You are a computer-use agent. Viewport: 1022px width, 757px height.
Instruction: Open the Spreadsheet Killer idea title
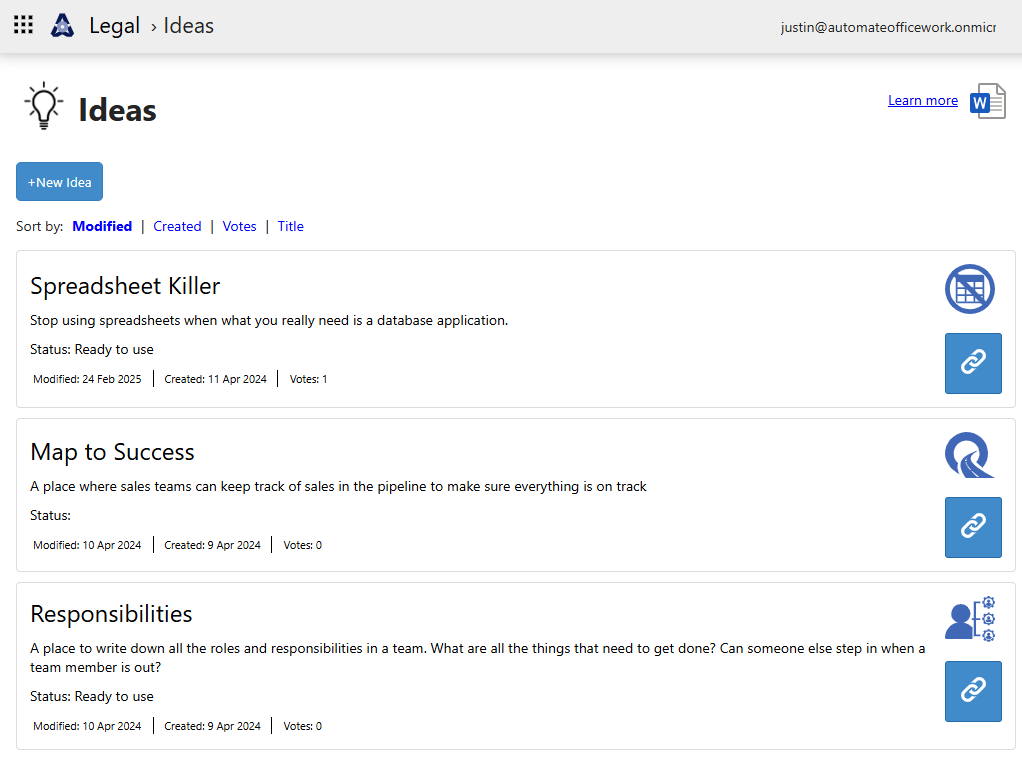click(125, 286)
